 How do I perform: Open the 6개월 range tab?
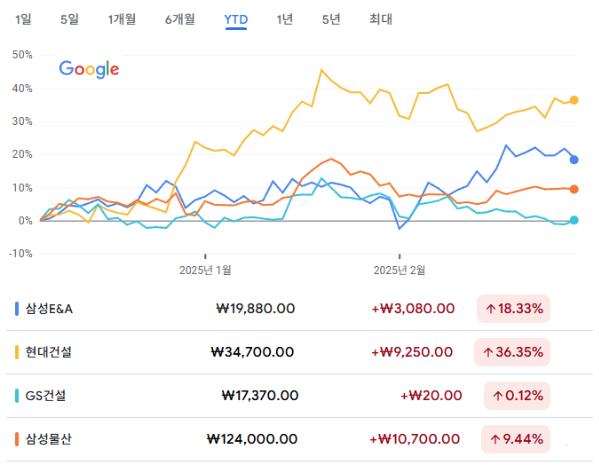click(x=180, y=19)
